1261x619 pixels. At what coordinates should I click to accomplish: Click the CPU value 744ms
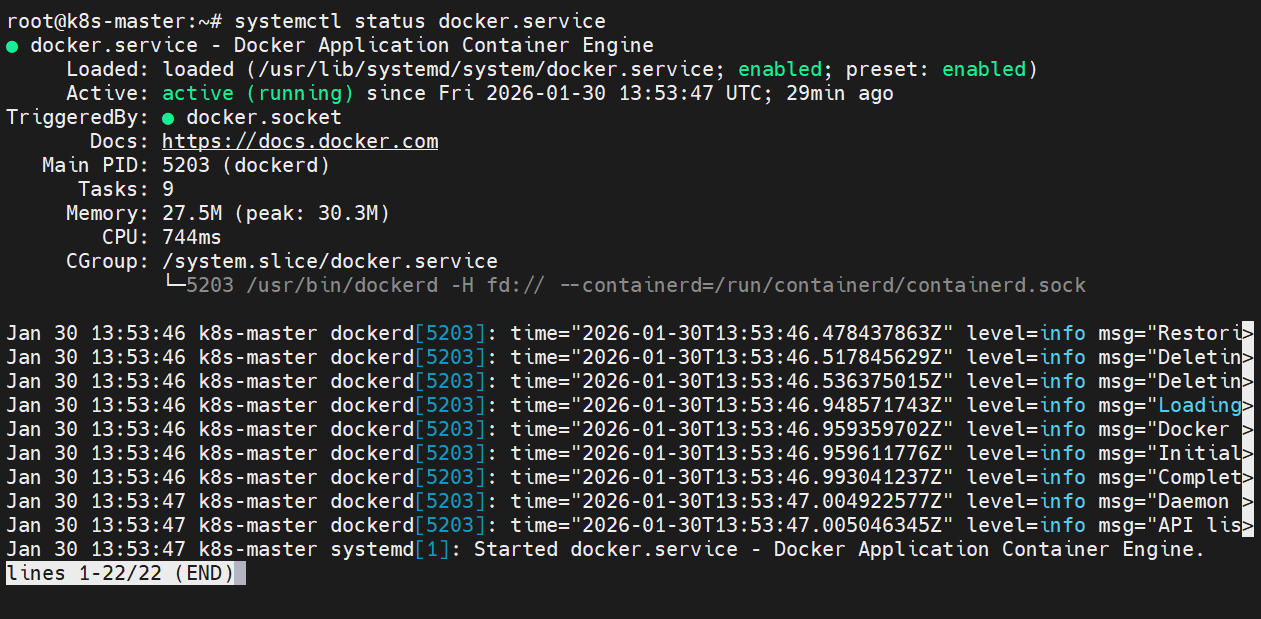pos(192,237)
